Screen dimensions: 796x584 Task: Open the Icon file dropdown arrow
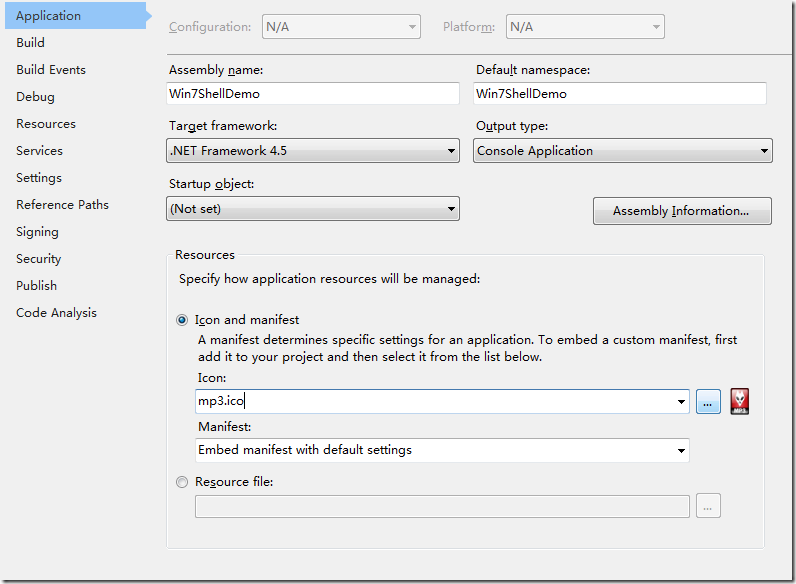681,402
